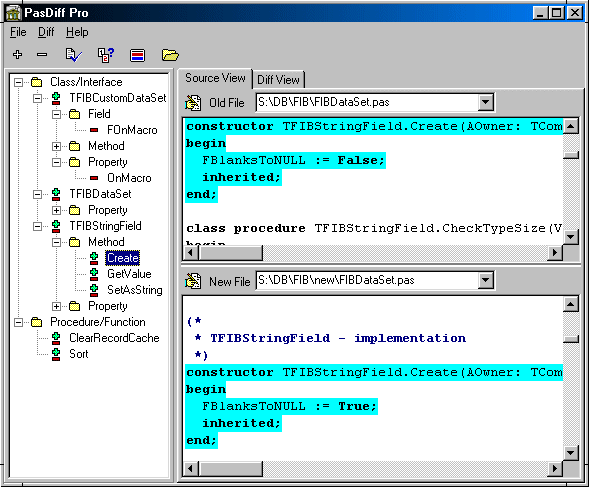Click the new file scroll down arrow
589x487 pixels.
coord(571,452)
